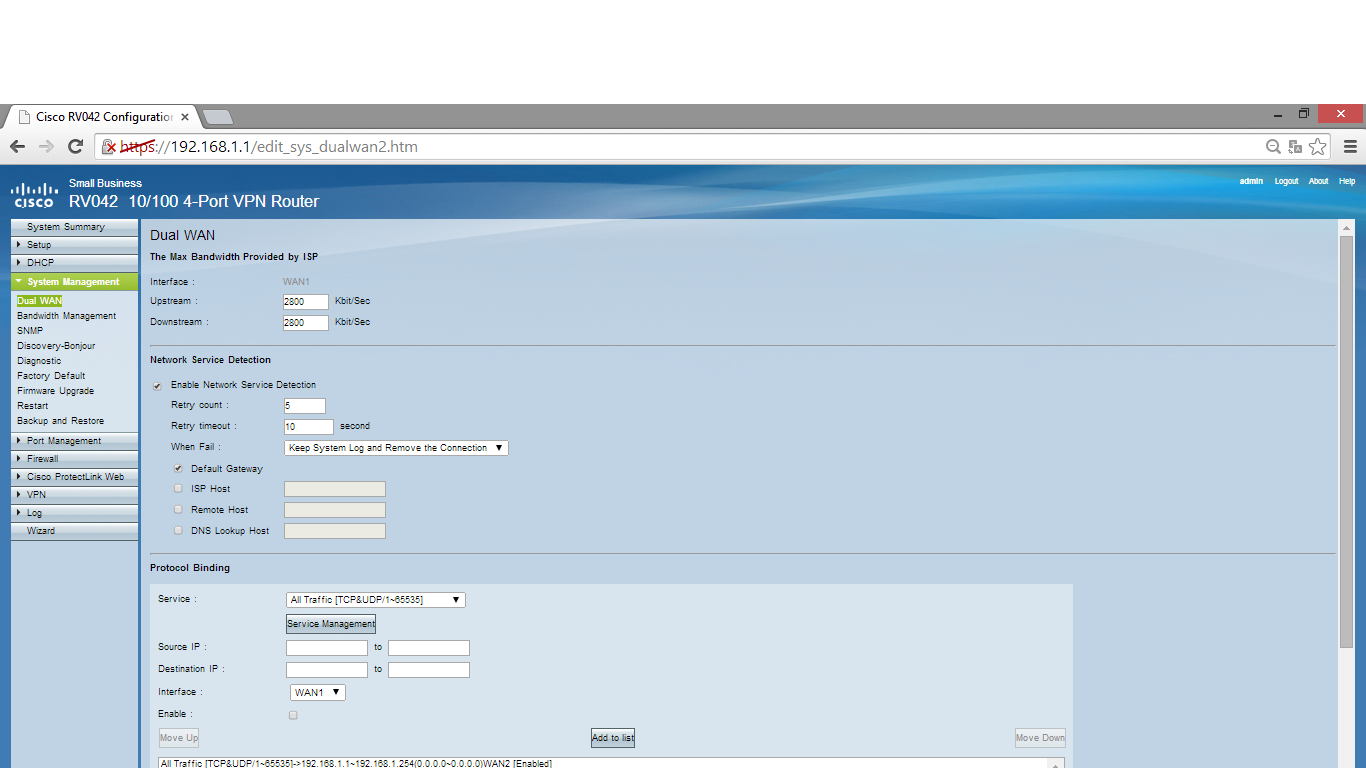Toggle the Default Gateway checkbox
Viewport: 1366px width, 768px height.
(178, 468)
